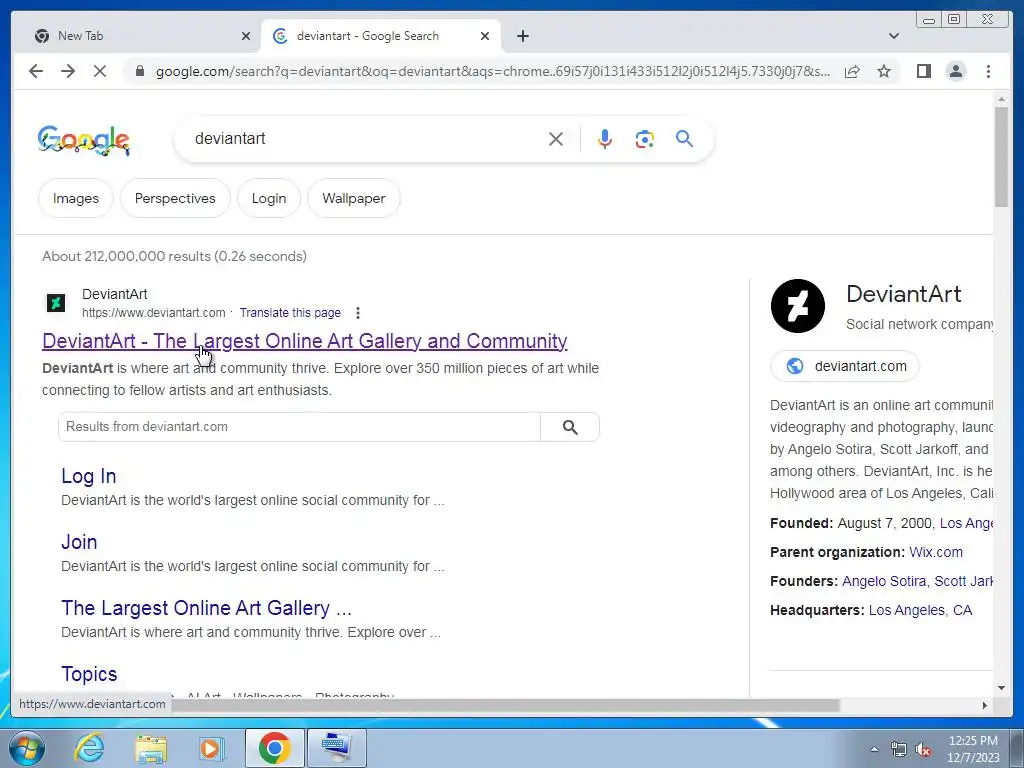Image resolution: width=1024 pixels, height=768 pixels.
Task: Search by voice microphone icon
Action: pyautogui.click(x=605, y=138)
